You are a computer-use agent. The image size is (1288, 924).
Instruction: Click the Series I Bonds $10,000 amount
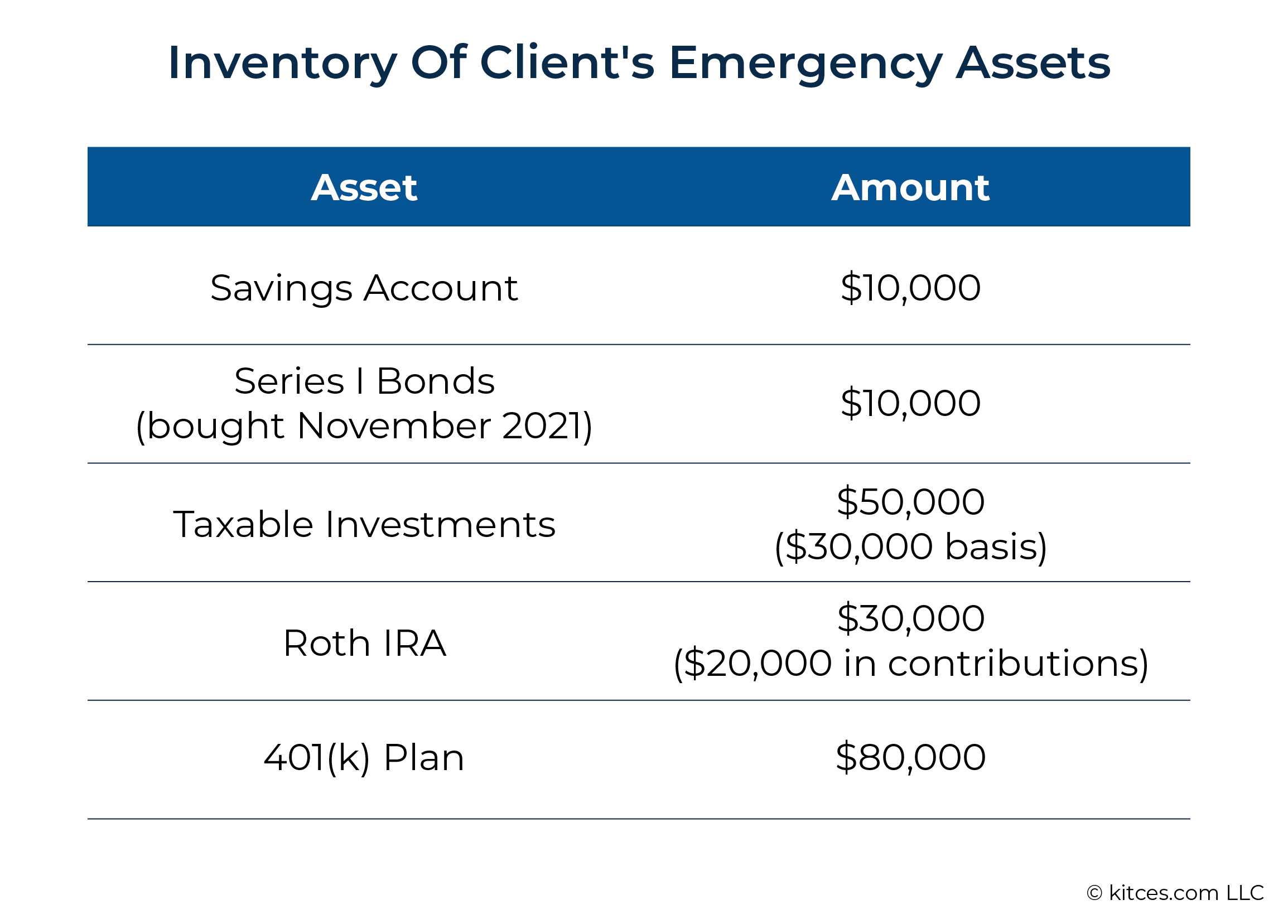point(910,404)
